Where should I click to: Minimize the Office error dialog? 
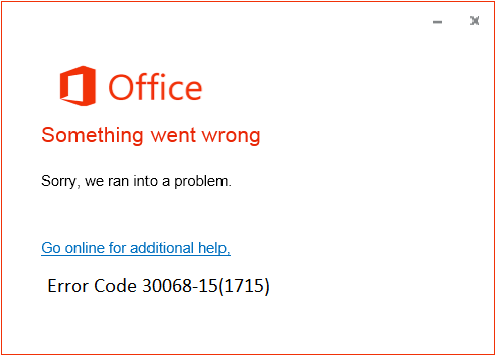(437, 22)
